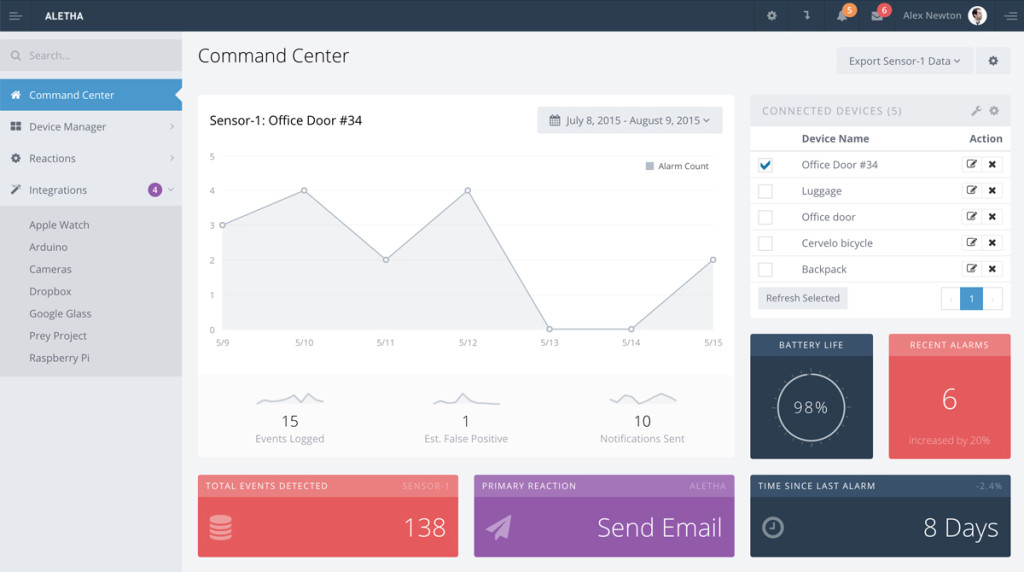
Task: Open the Raspberry Pi integration
Action: (x=59, y=358)
